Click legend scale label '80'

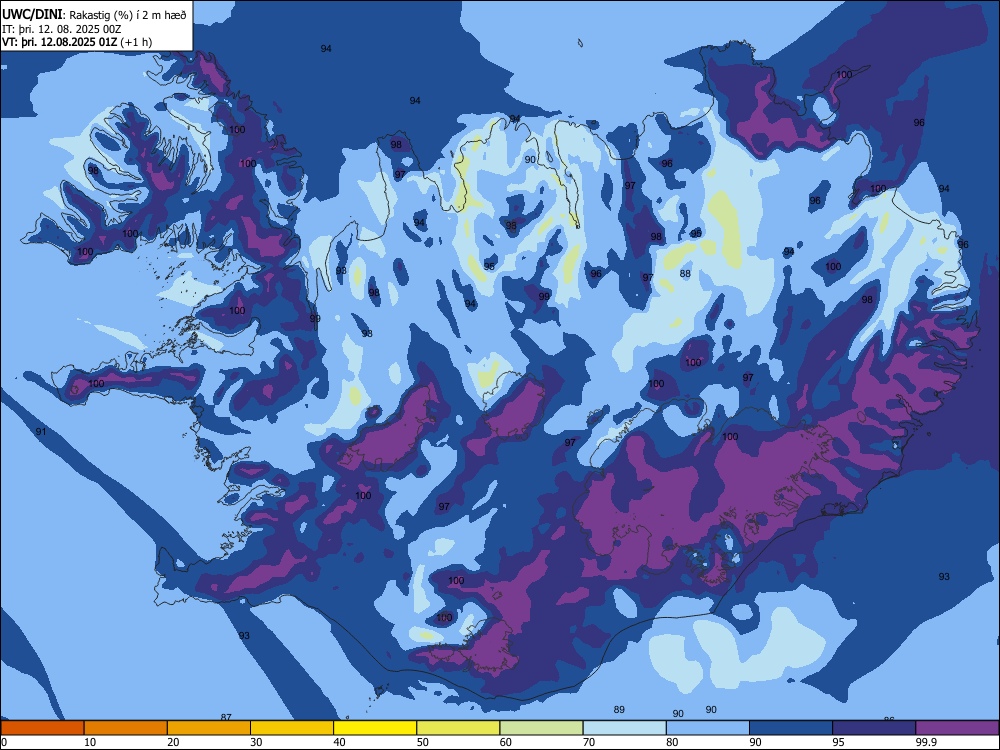pos(672,742)
